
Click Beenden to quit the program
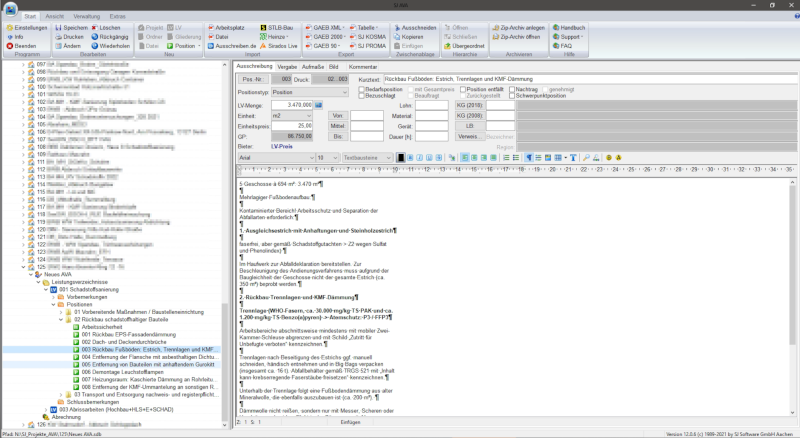click(21, 46)
